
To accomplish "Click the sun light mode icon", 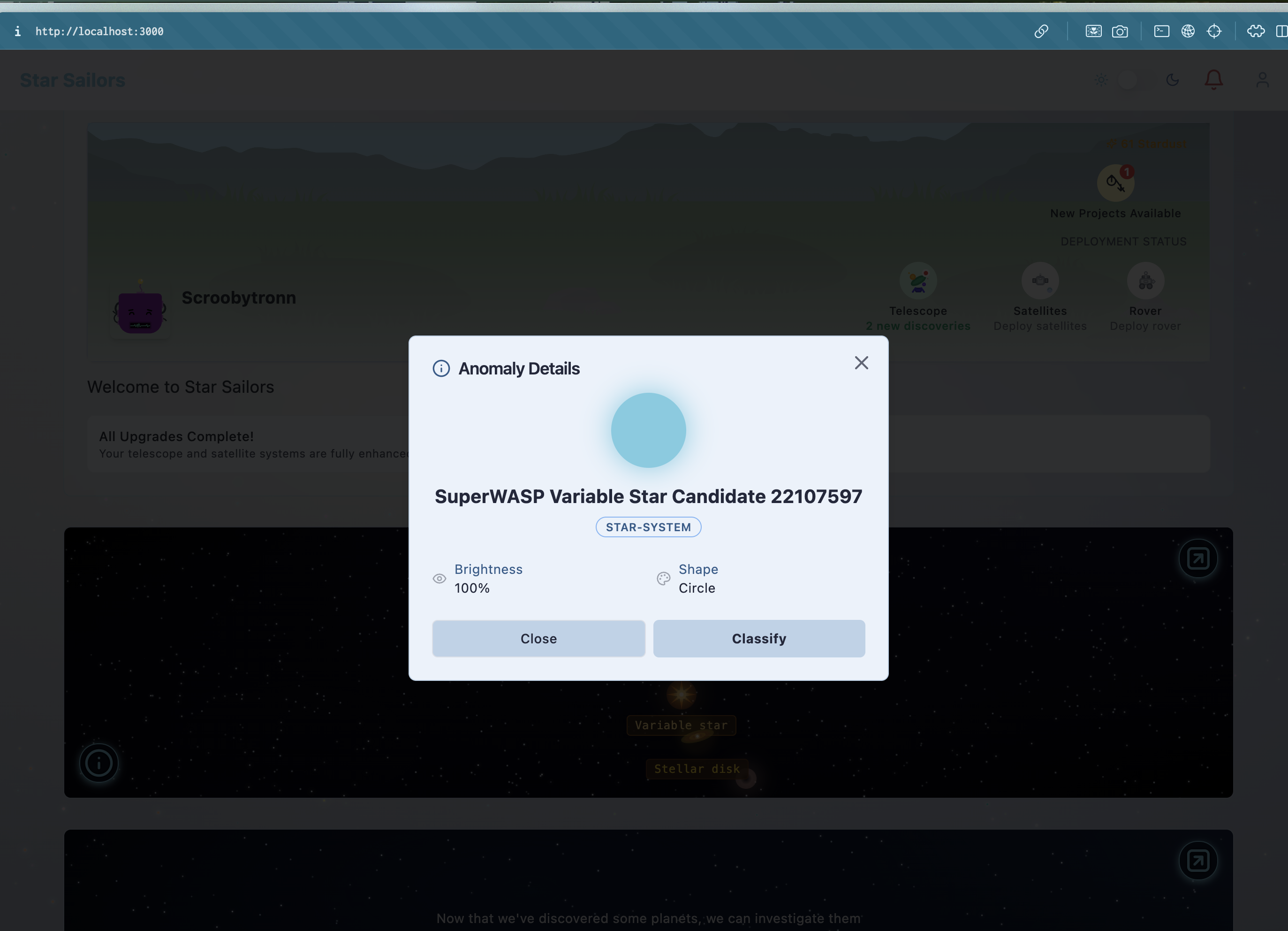I will click(1101, 80).
